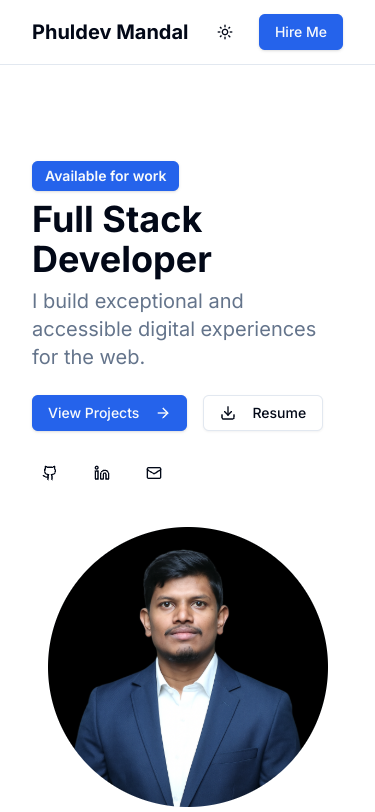Open the LinkedIn profile icon
Viewport: 375px width, 812px height.
[x=102, y=473]
